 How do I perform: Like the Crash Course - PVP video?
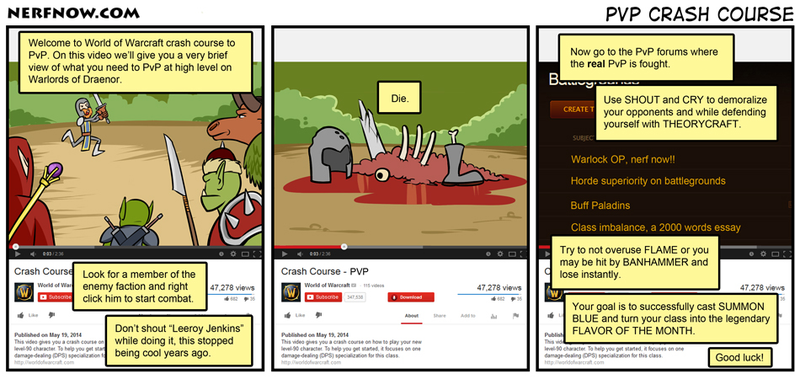293,315
